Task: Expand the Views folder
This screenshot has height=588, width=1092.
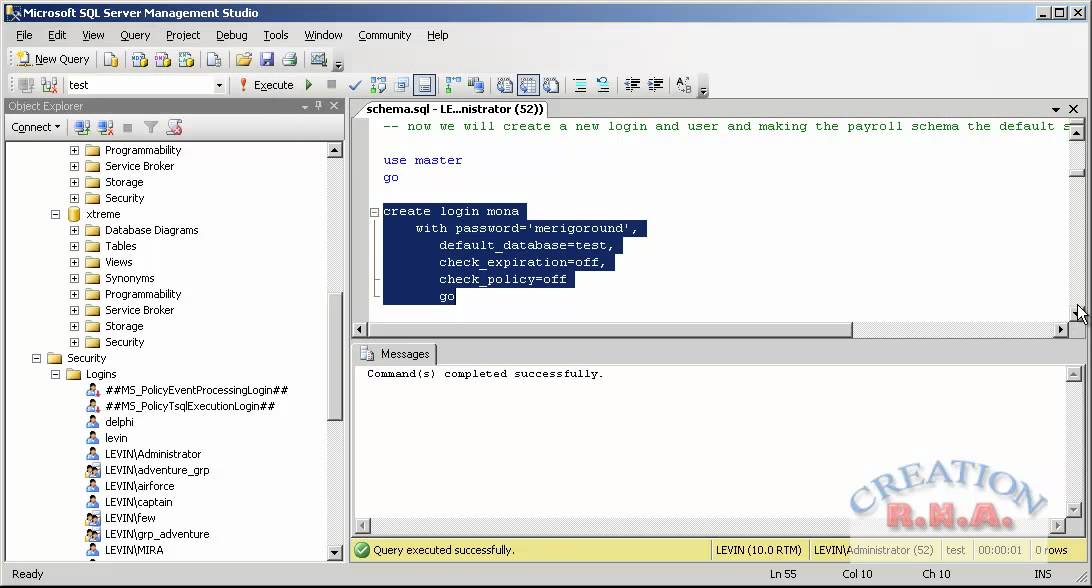Action: click(x=74, y=263)
